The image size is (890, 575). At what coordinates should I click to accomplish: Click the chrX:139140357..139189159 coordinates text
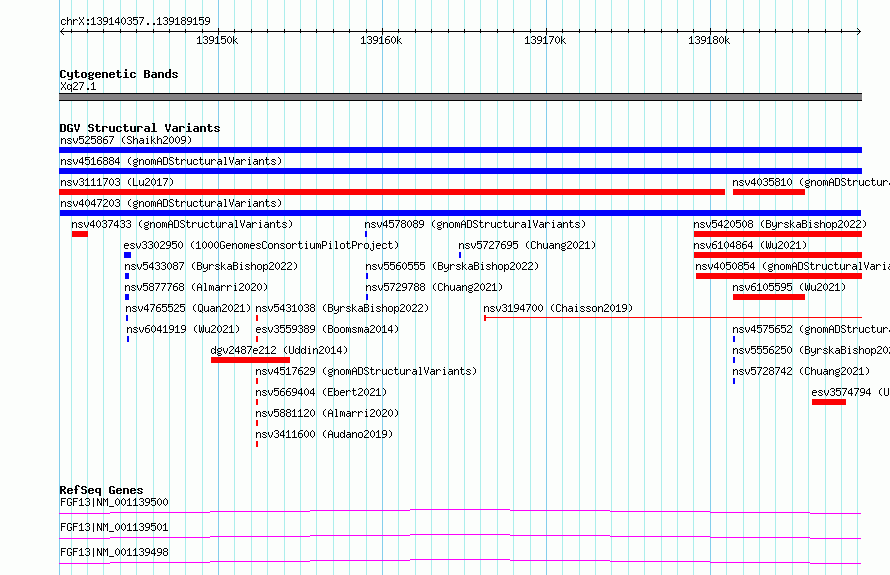(x=135, y=22)
